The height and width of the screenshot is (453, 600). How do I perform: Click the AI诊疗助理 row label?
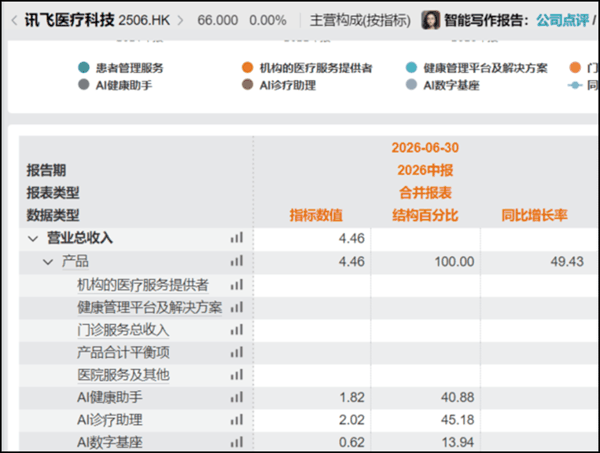coord(109,420)
